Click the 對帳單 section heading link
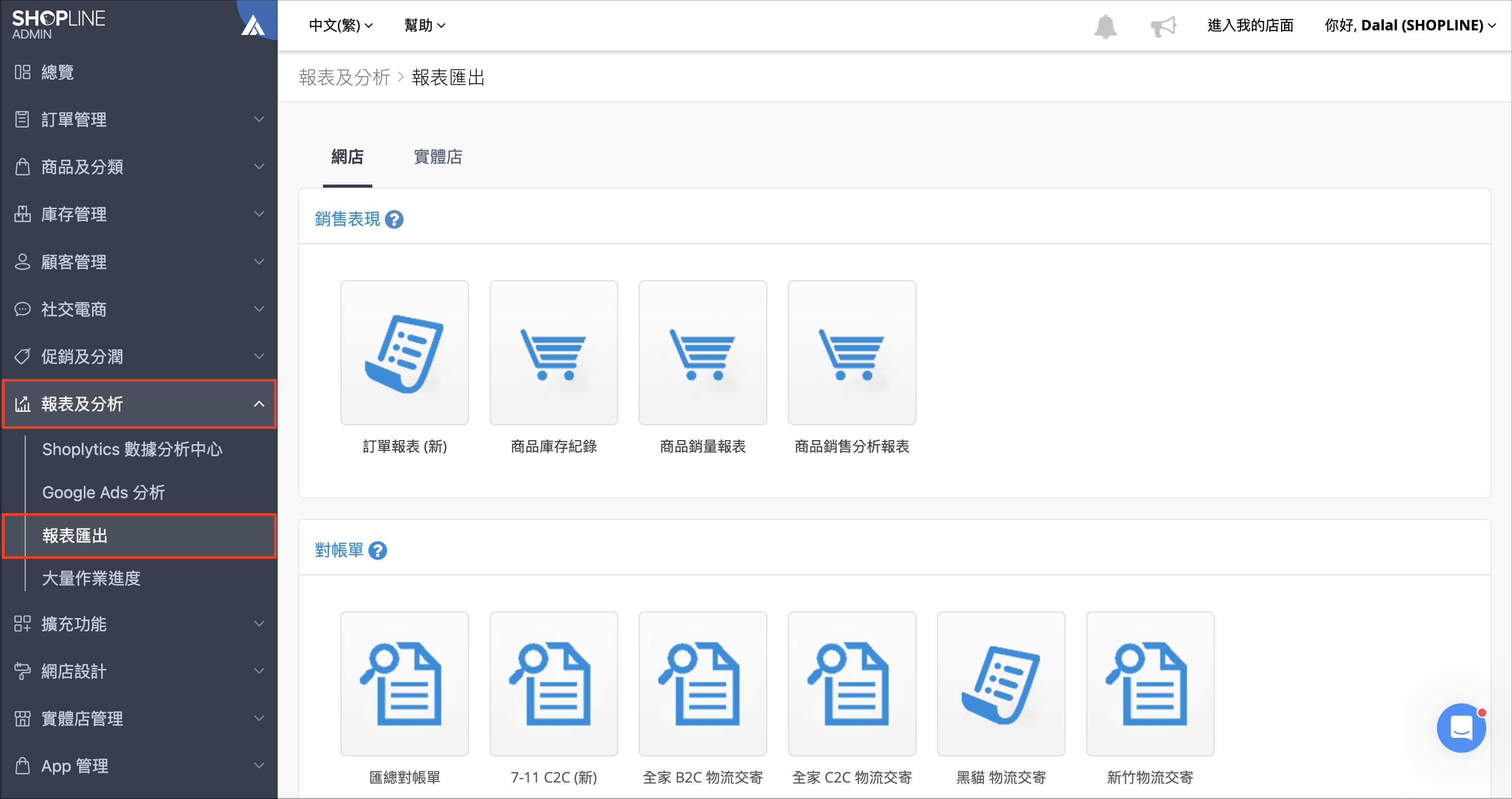1512x799 pixels. pos(339,550)
